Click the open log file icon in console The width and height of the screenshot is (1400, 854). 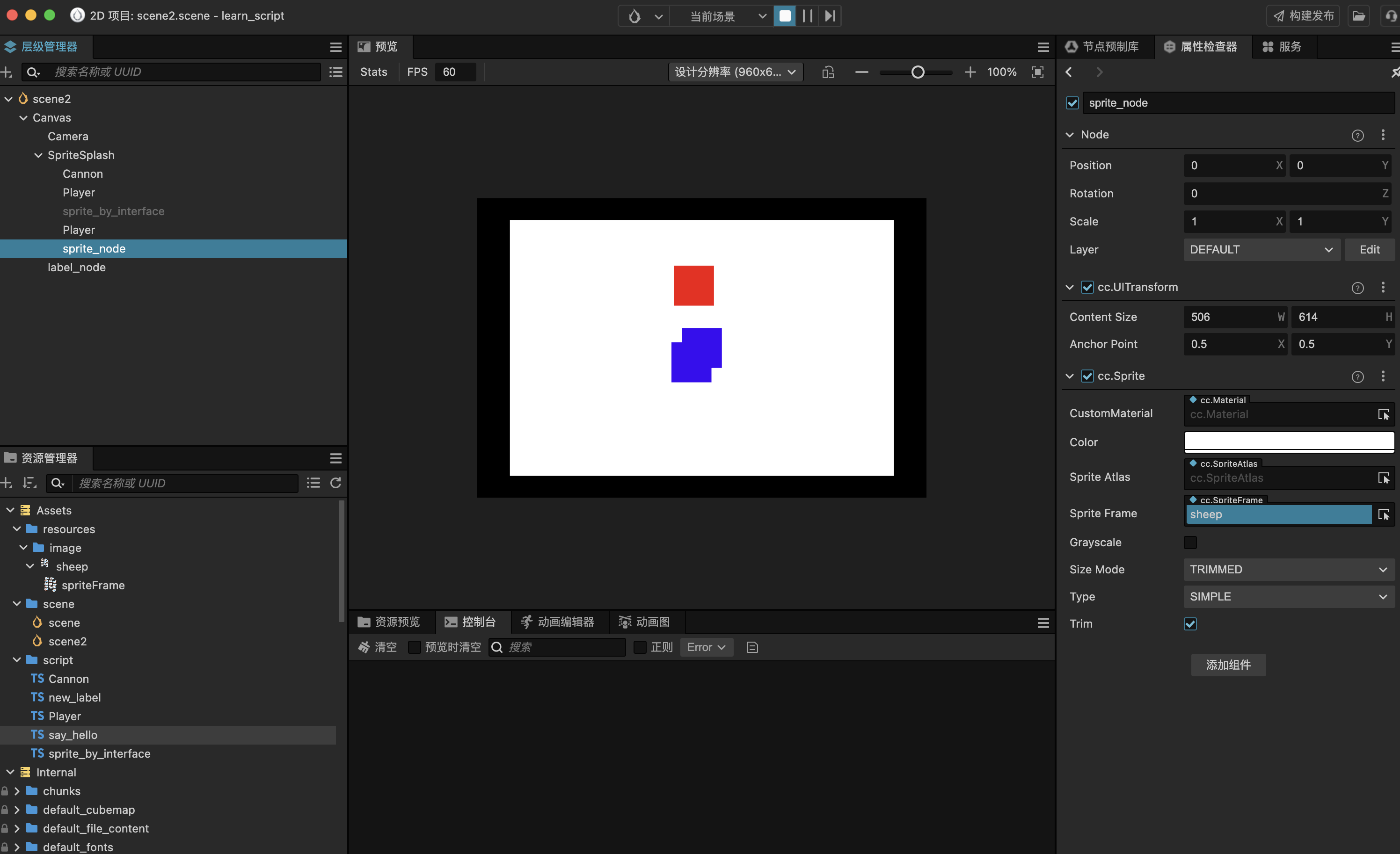pos(752,647)
